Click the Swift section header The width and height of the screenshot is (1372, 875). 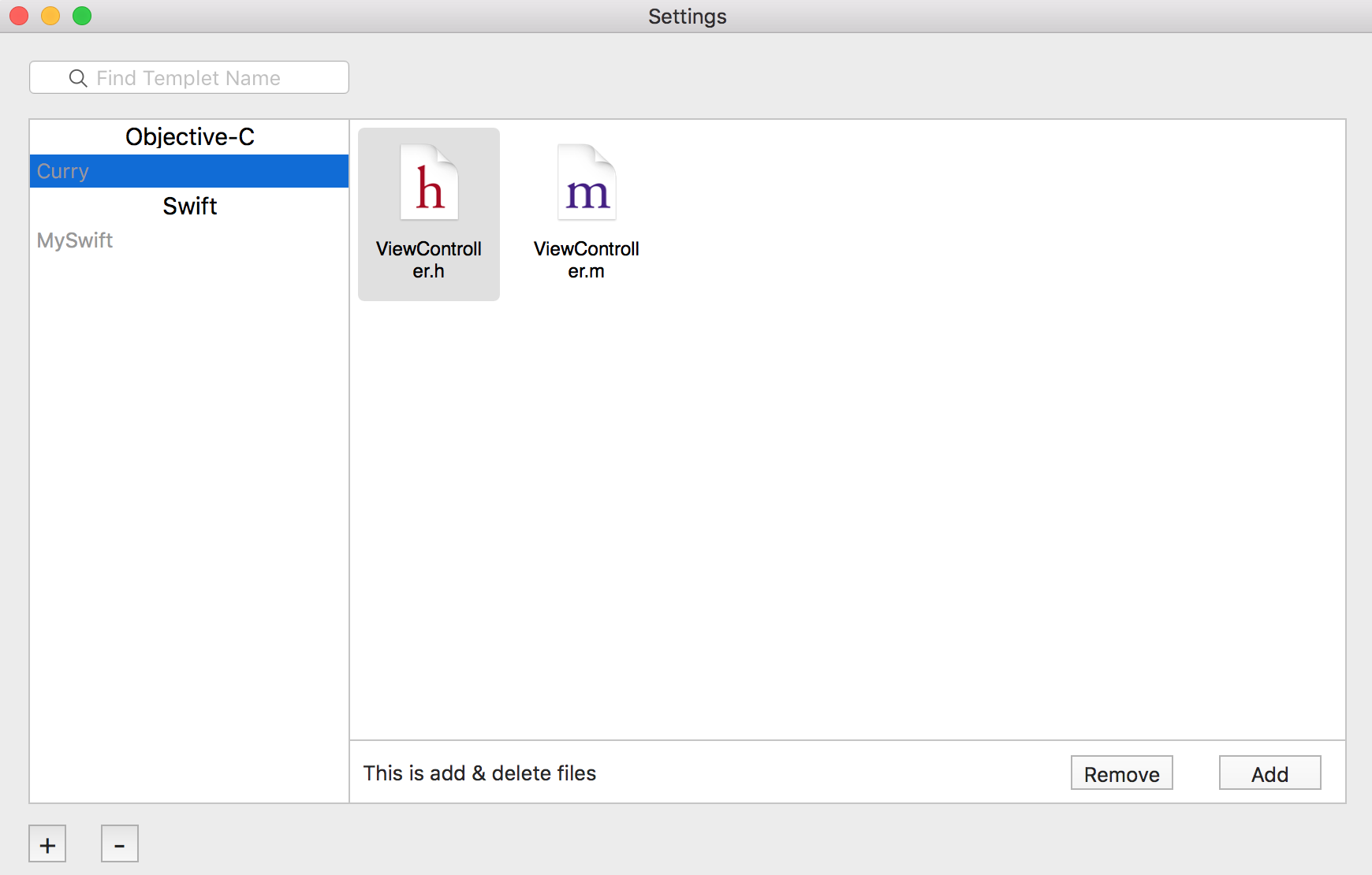click(x=189, y=206)
